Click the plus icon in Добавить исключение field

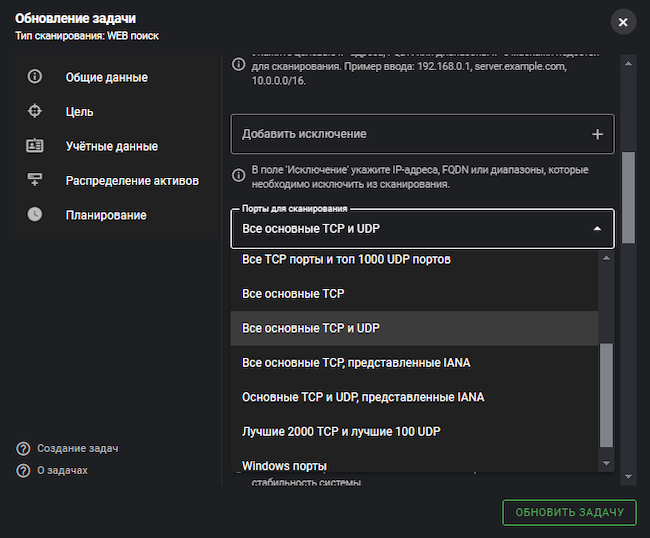(x=597, y=134)
